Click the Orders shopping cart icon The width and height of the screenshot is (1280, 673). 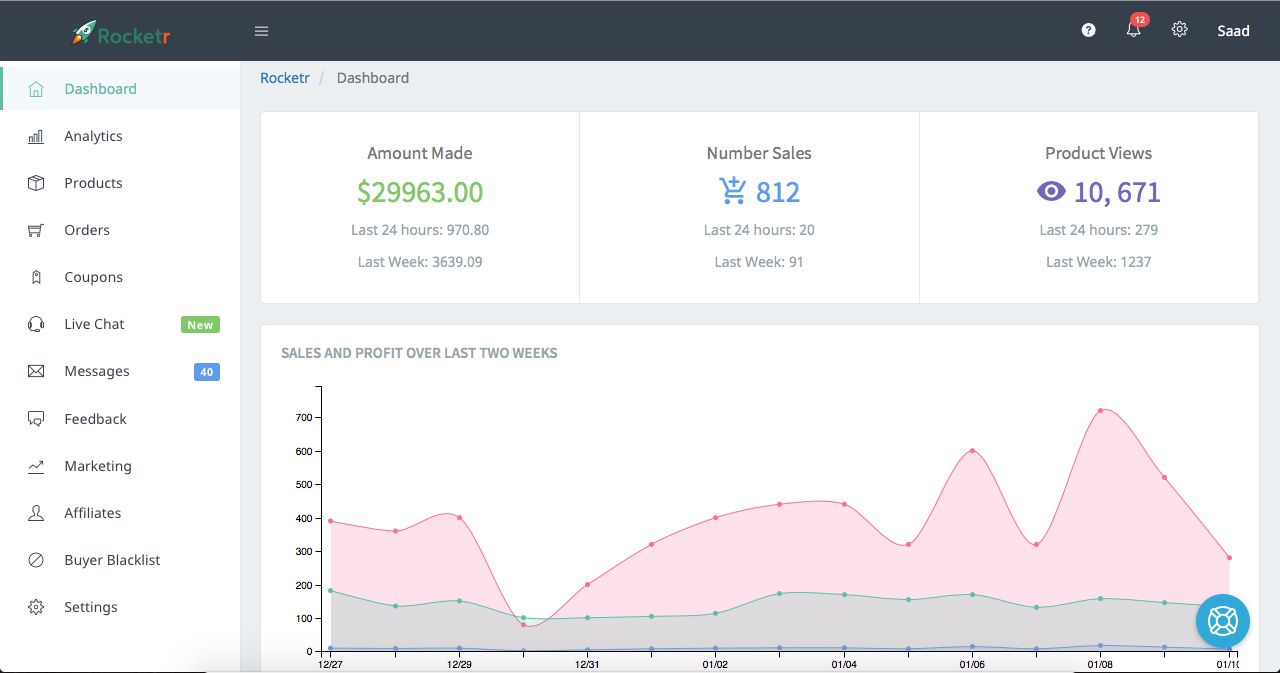(36, 230)
